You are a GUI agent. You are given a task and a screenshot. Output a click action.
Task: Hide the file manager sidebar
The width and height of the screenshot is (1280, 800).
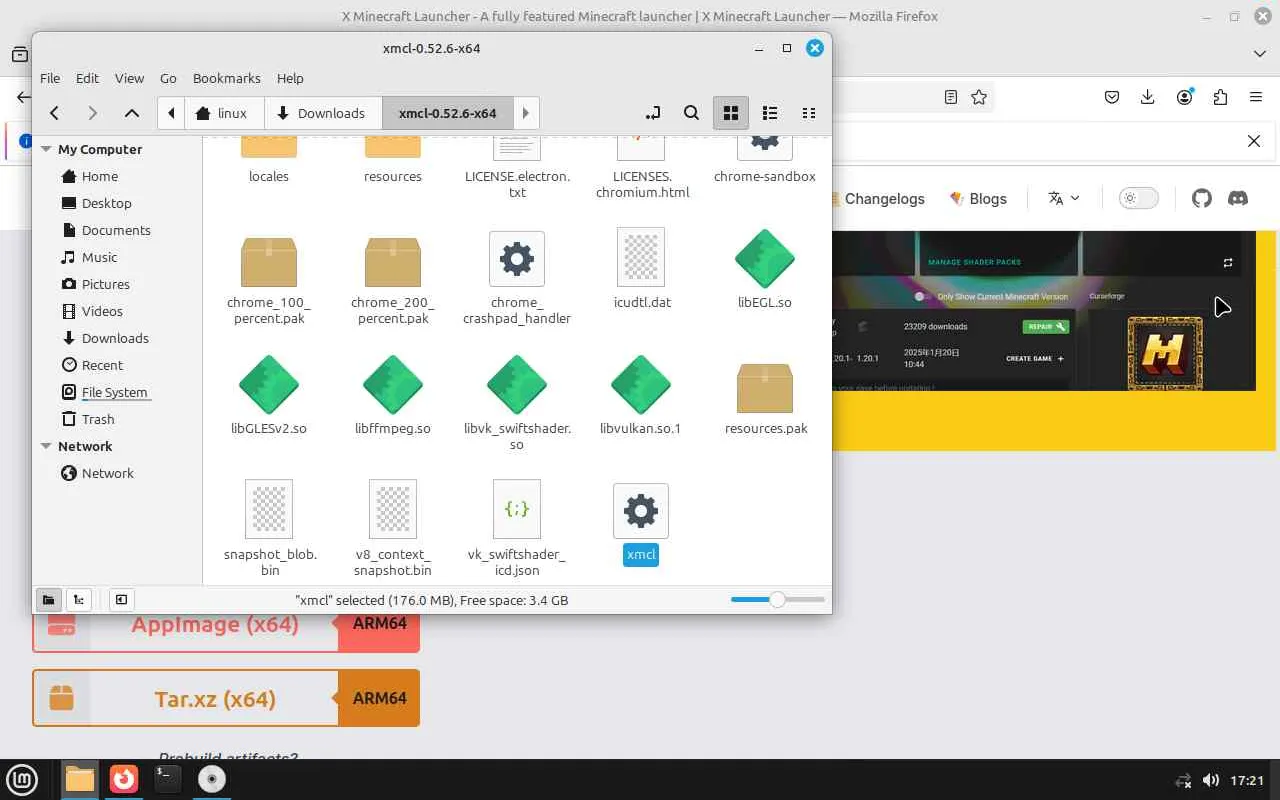[121, 600]
